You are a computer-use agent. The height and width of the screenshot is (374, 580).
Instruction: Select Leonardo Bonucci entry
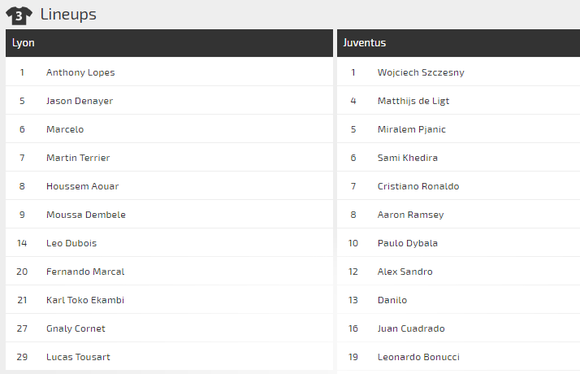click(418, 357)
